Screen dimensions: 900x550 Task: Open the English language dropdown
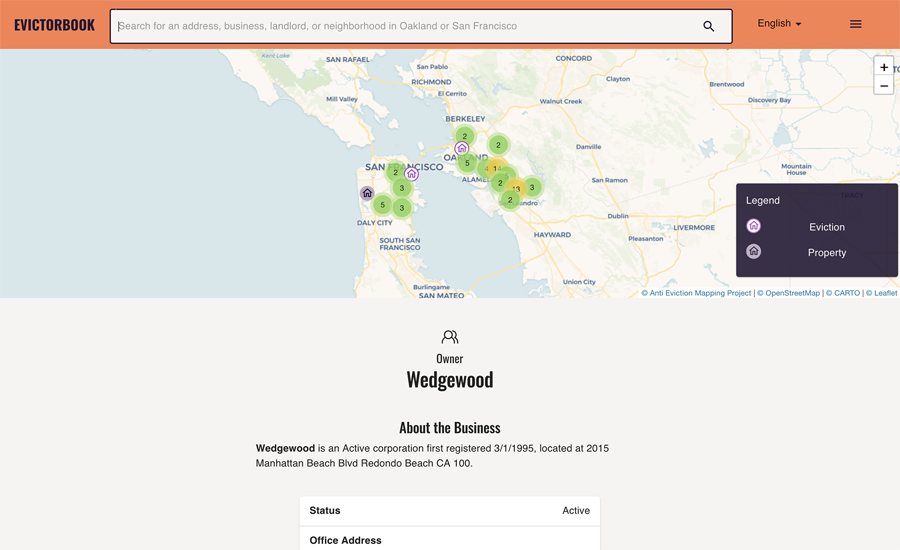779,24
